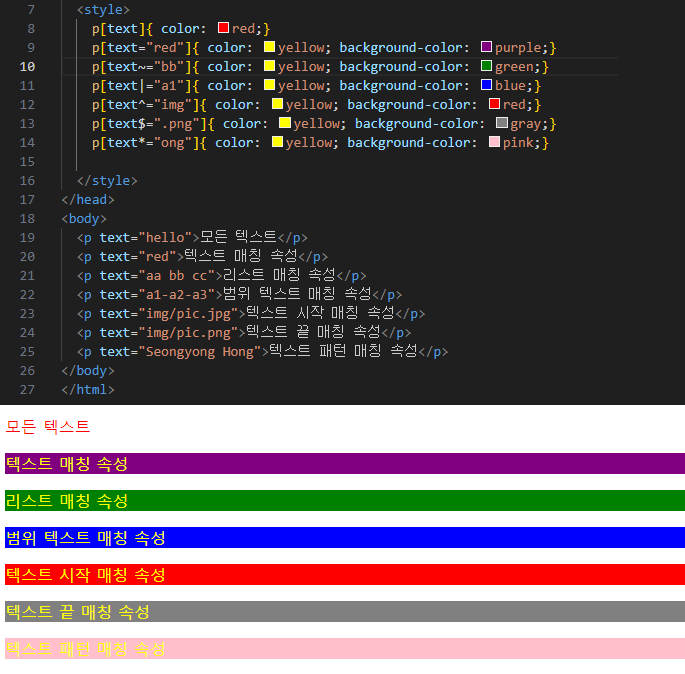Click the blue color swatch on line 11
The height and width of the screenshot is (674, 685).
click(x=486, y=85)
